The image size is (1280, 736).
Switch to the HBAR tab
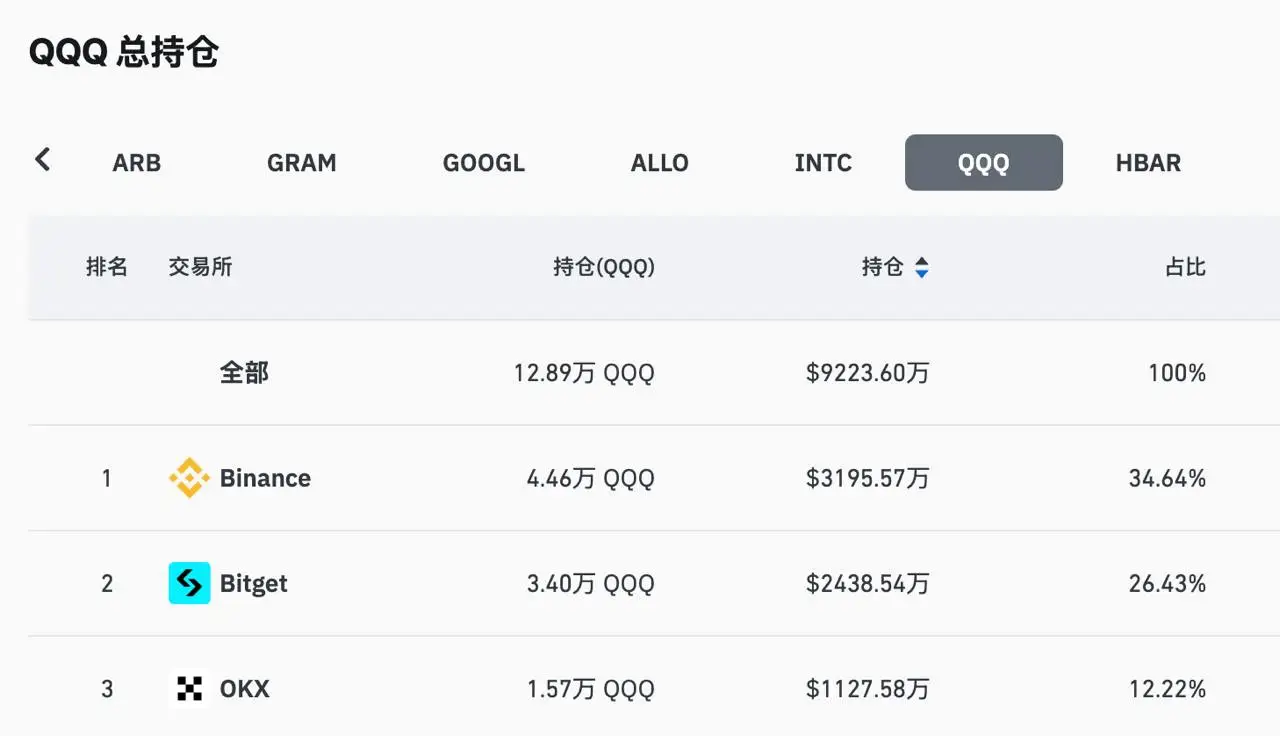[x=1148, y=163]
